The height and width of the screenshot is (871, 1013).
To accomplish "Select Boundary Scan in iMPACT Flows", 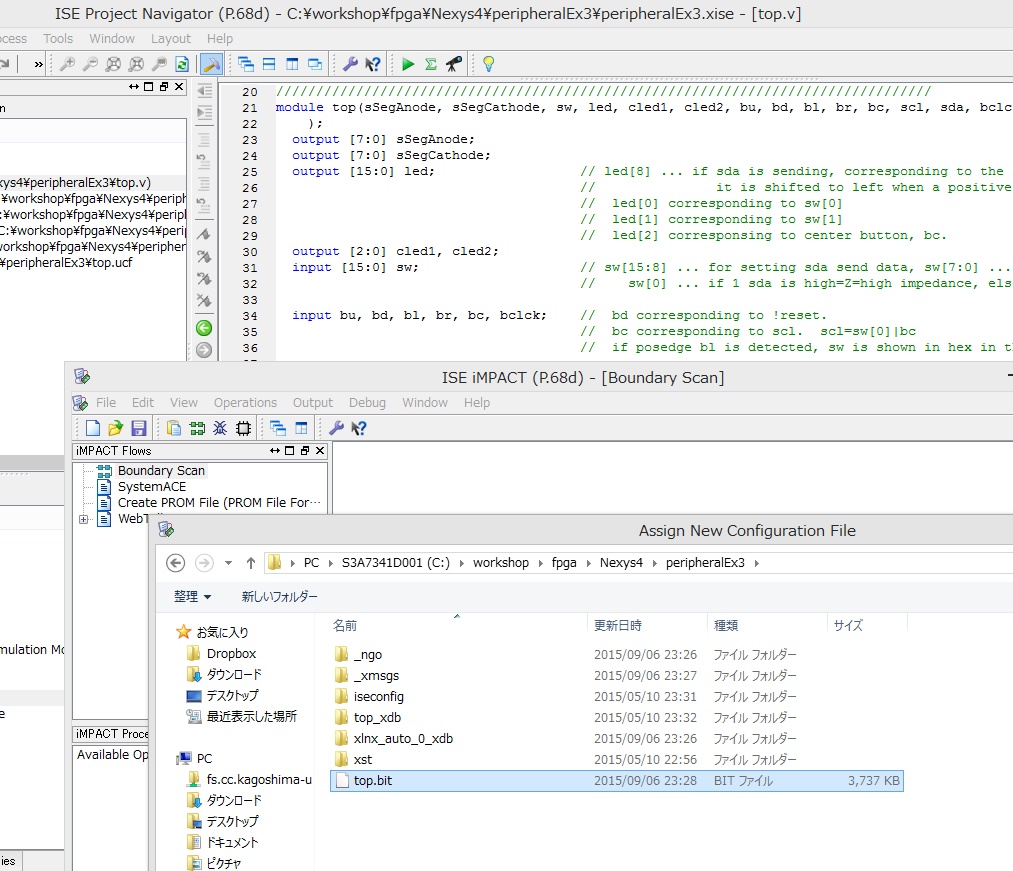I will click(160, 470).
